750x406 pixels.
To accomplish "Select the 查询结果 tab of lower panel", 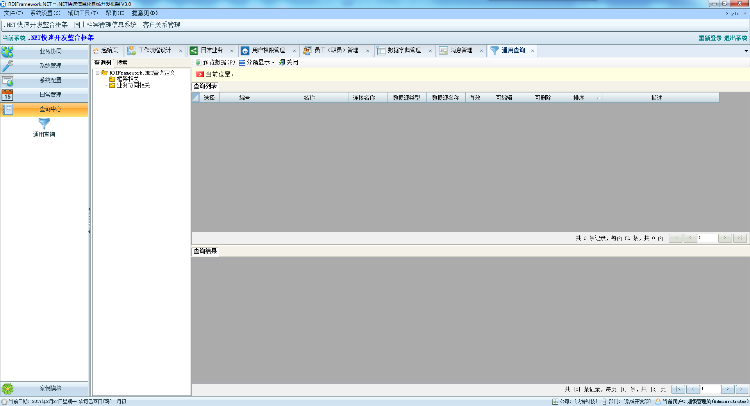I will [205, 251].
